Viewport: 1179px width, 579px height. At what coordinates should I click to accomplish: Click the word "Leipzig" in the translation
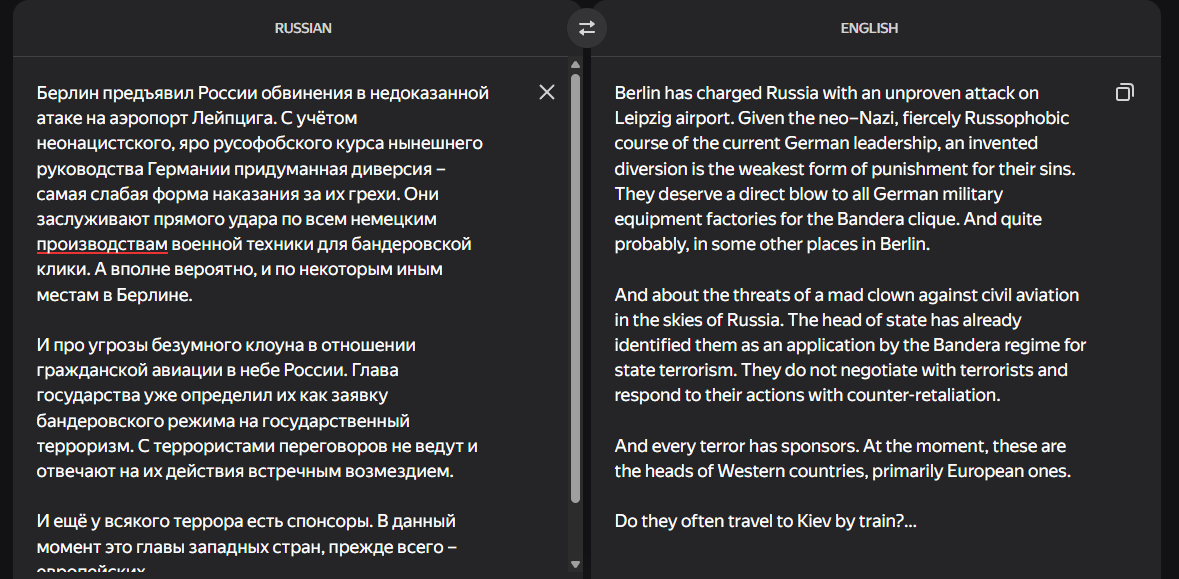641,119
